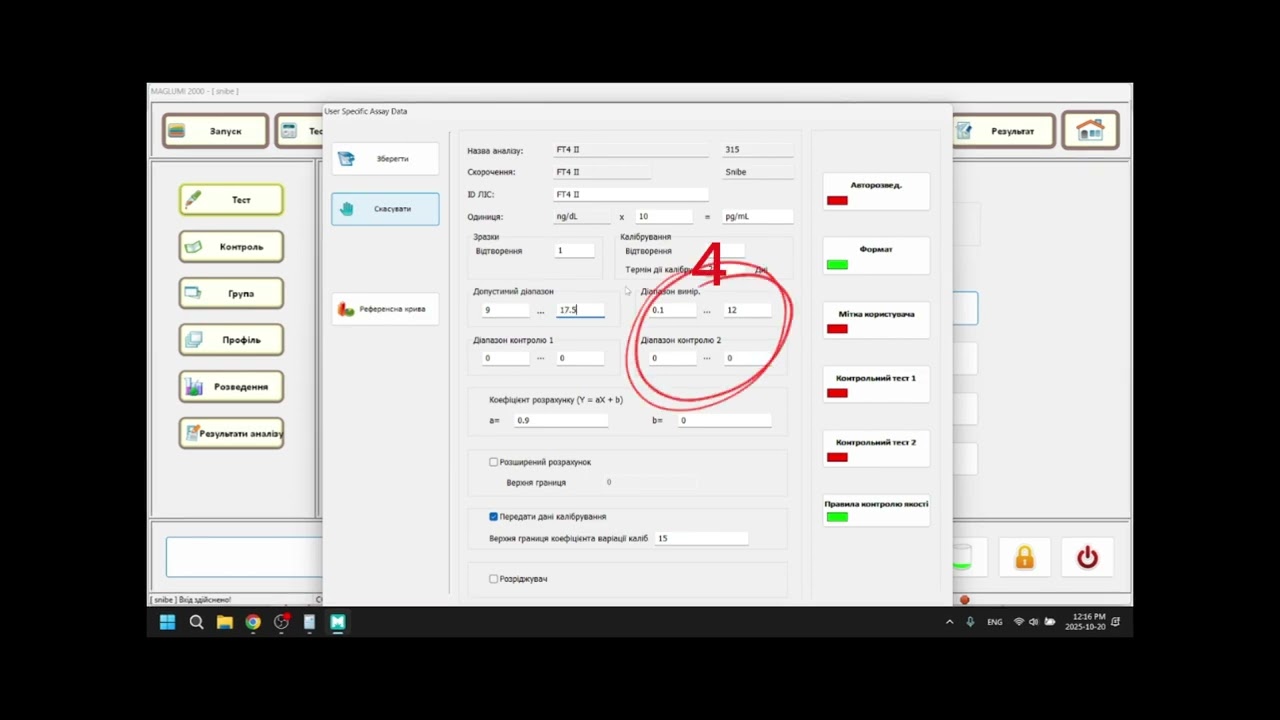The image size is (1280, 720).
Task: Click the Зберегти (save) button
Action: [x=385, y=159]
